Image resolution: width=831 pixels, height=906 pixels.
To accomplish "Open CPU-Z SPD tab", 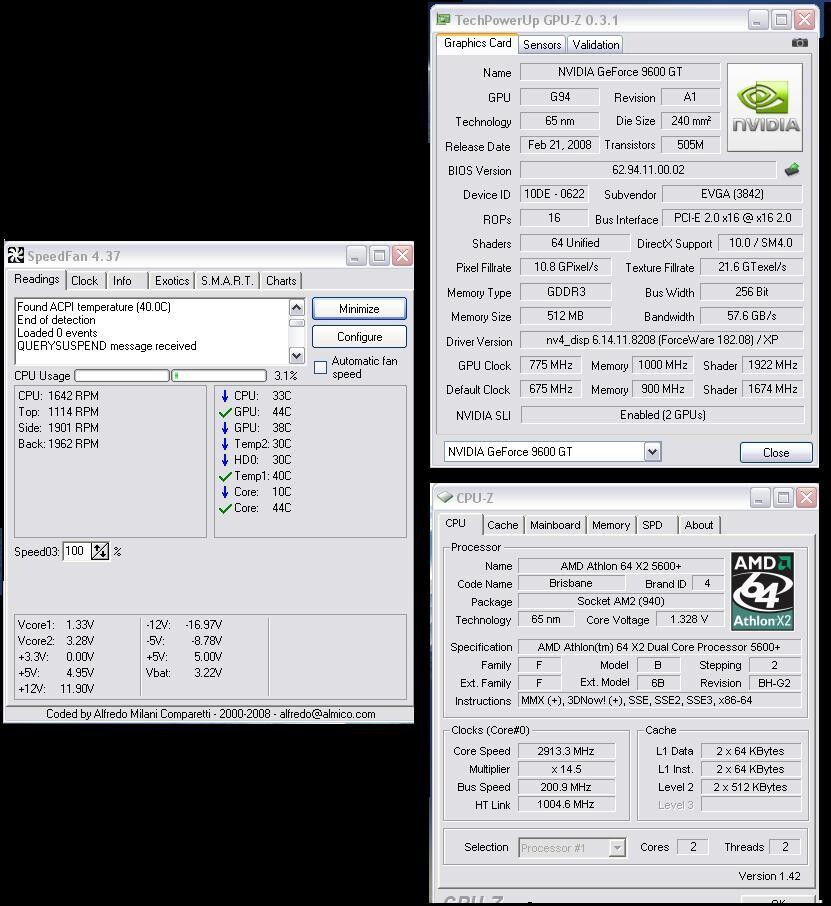I will tap(652, 525).
